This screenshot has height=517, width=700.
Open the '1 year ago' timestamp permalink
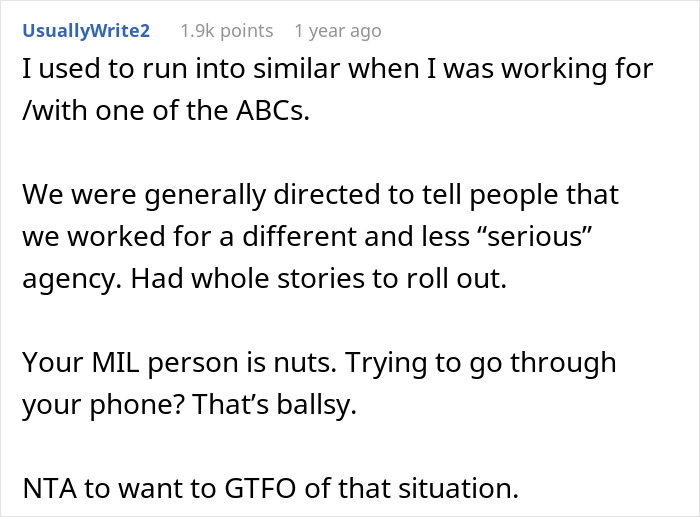pyautogui.click(x=338, y=31)
